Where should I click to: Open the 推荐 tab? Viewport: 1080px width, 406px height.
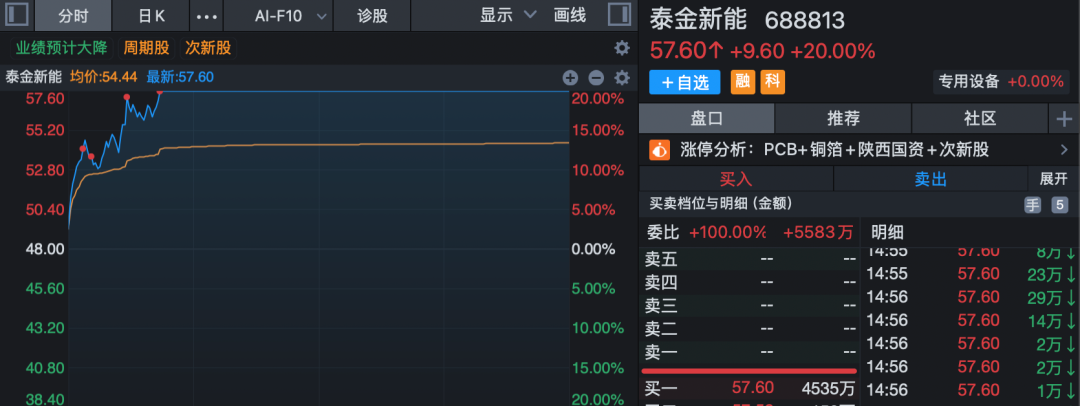coord(843,119)
